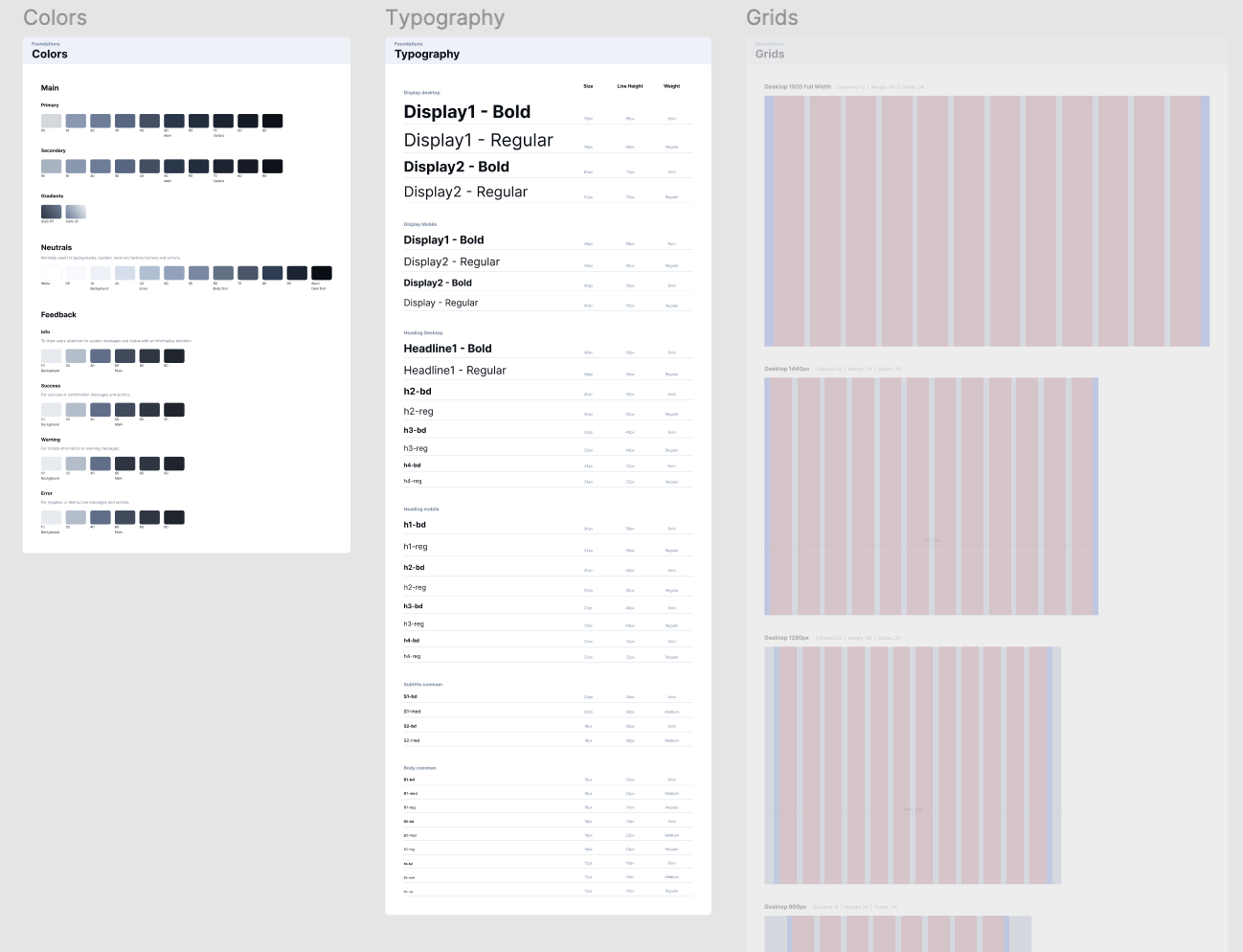1243x952 pixels.
Task: Click the 'Display2 - Regular' desktop text sample
Action: click(465, 192)
